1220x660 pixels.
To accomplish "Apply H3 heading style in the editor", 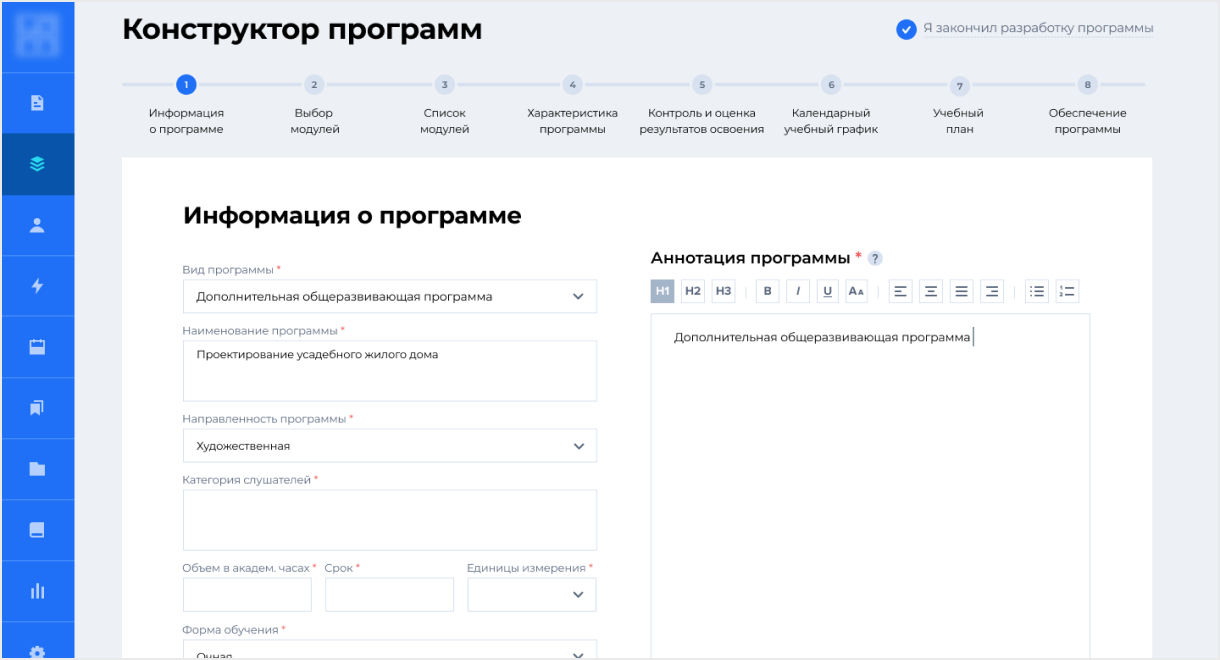I will 724,291.
